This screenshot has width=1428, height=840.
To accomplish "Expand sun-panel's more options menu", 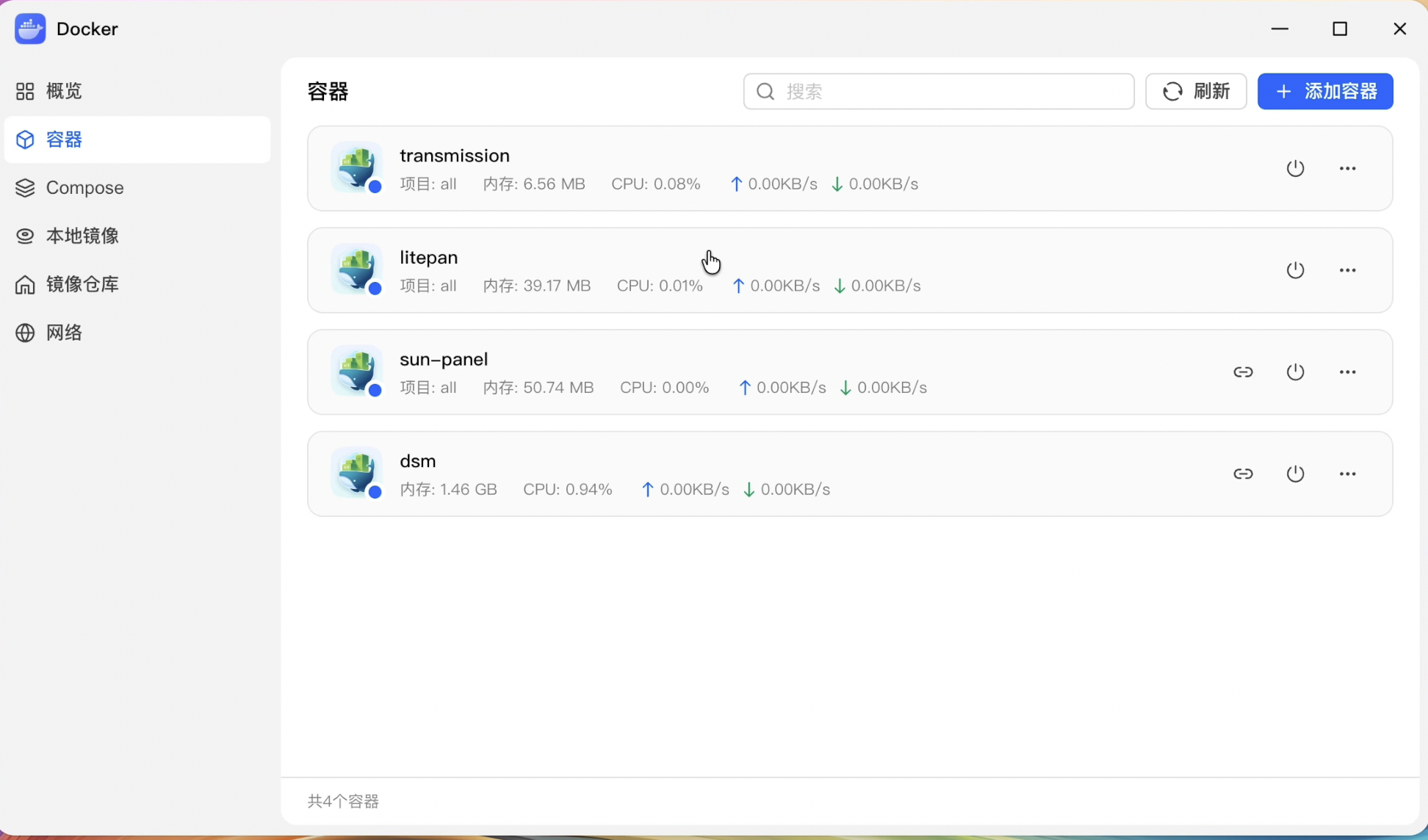I will pos(1347,372).
